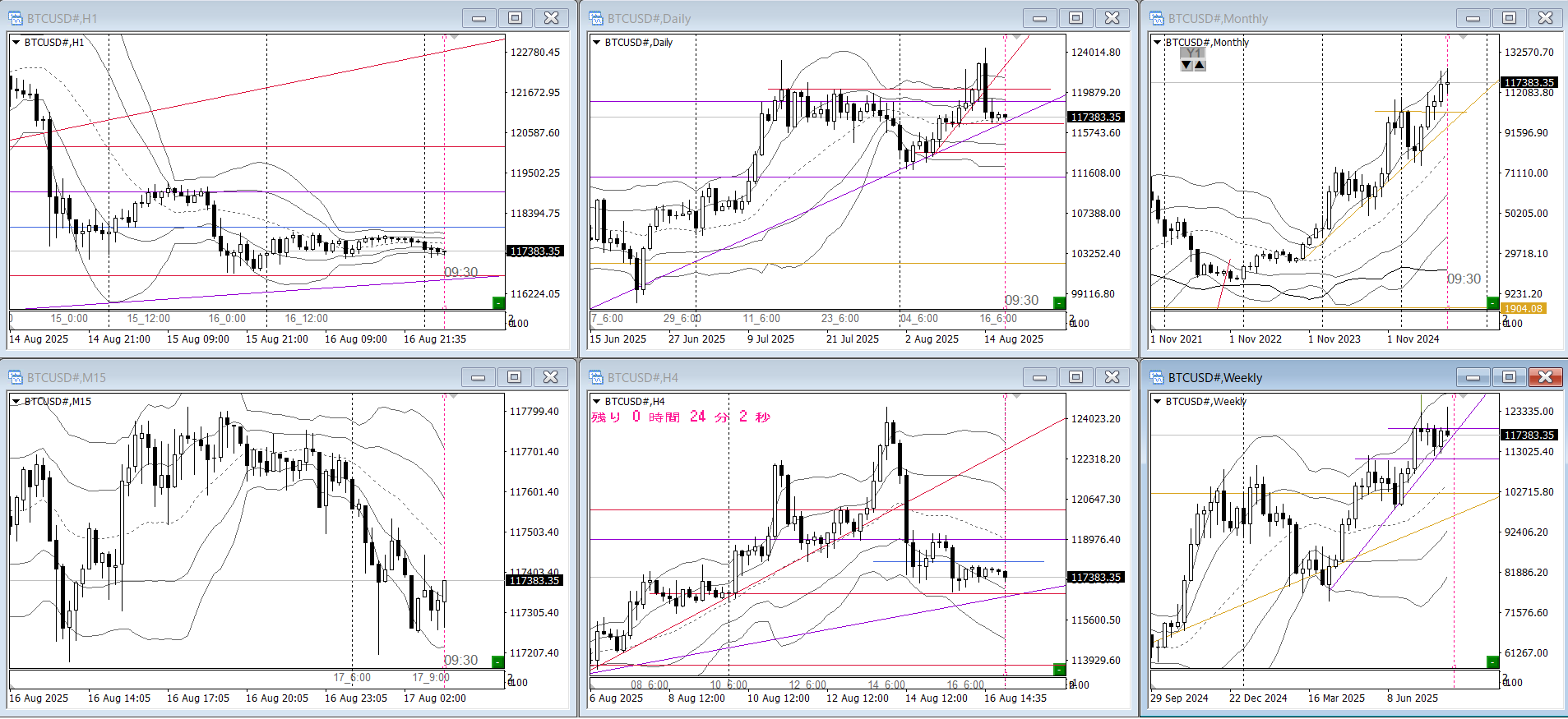Click the Daily chart window title icon
Image resolution: width=1568 pixels, height=719 pixels.
point(596,18)
